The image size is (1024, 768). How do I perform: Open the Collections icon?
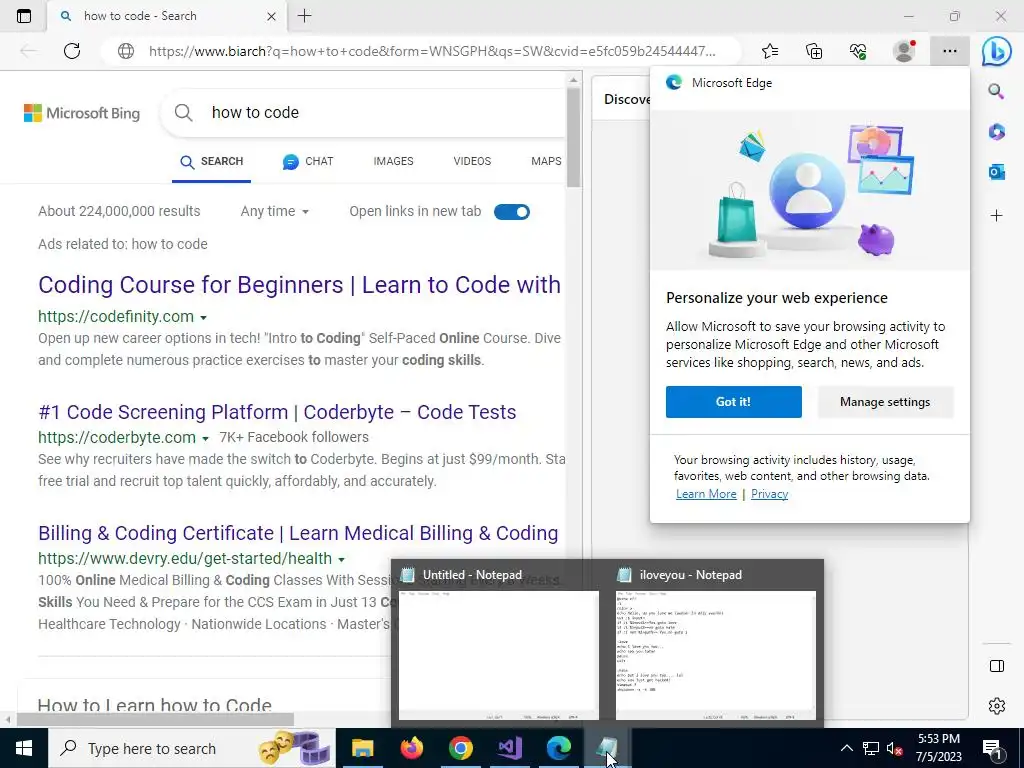(x=814, y=51)
